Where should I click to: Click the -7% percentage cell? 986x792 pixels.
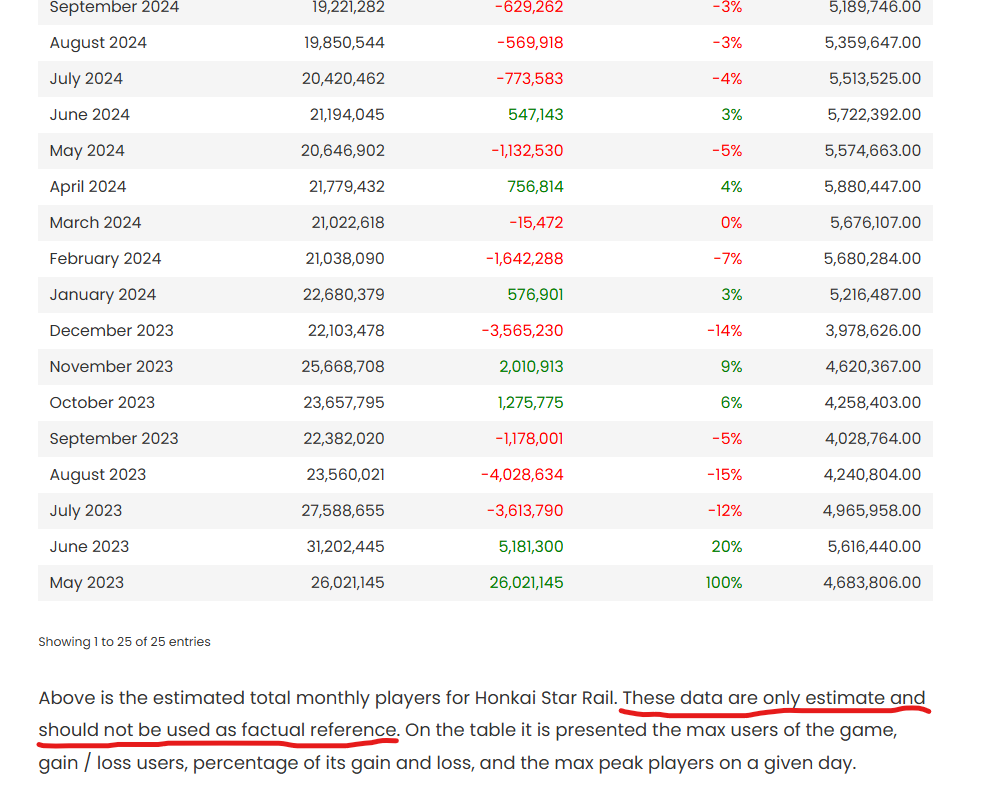pyautogui.click(x=728, y=259)
